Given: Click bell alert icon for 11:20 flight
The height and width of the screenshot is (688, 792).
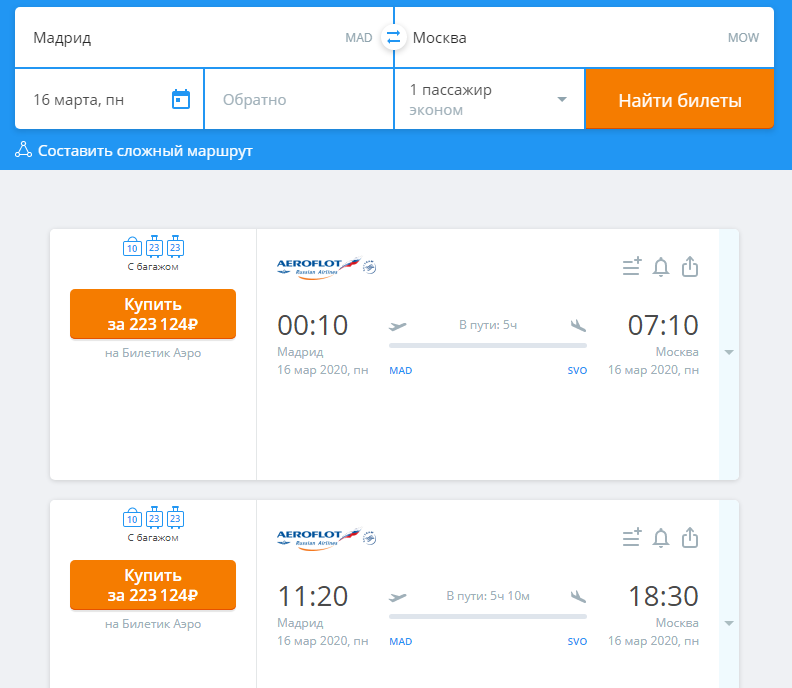Looking at the screenshot, I should click(x=661, y=537).
